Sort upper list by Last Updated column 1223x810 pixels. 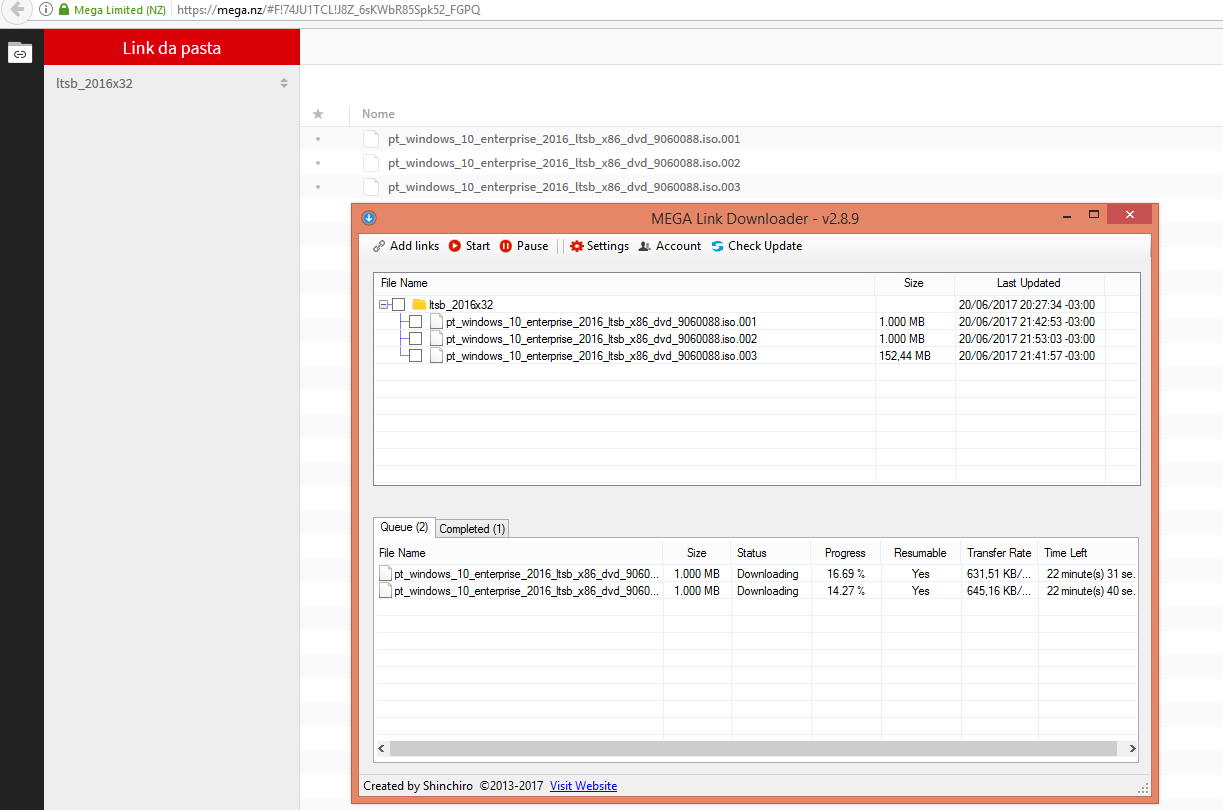[1029, 283]
